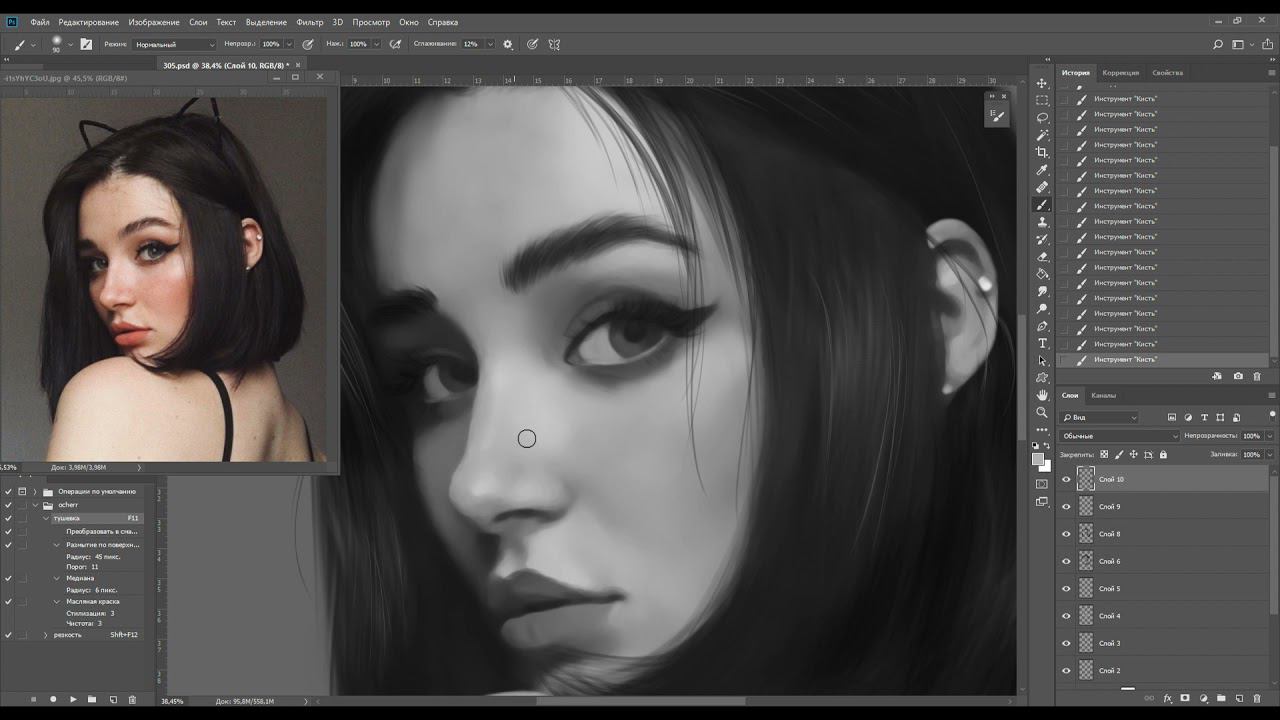The height and width of the screenshot is (720, 1280).
Task: Choose the Eraser tool
Action: click(1042, 257)
